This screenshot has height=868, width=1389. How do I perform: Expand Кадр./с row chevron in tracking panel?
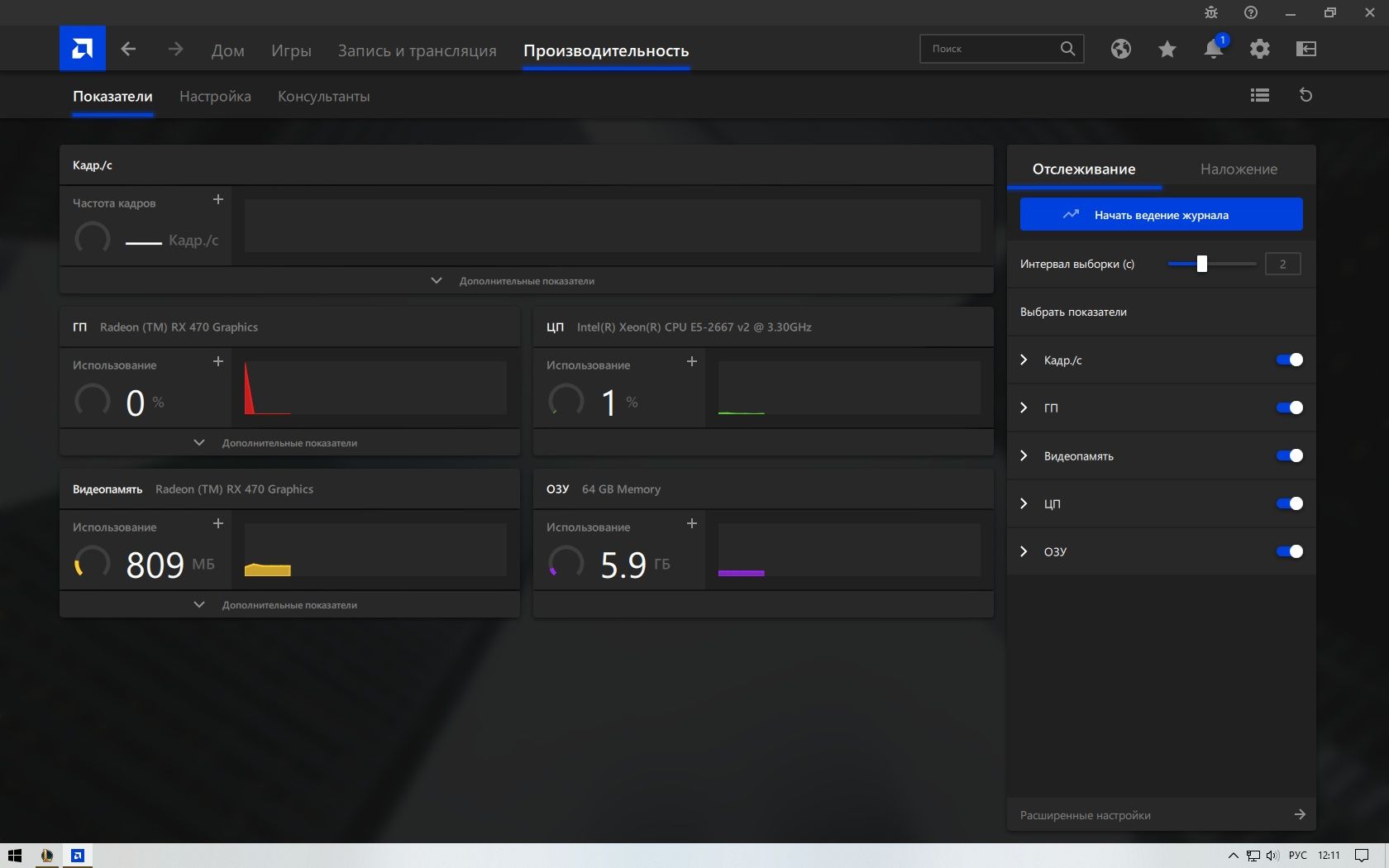1024,360
